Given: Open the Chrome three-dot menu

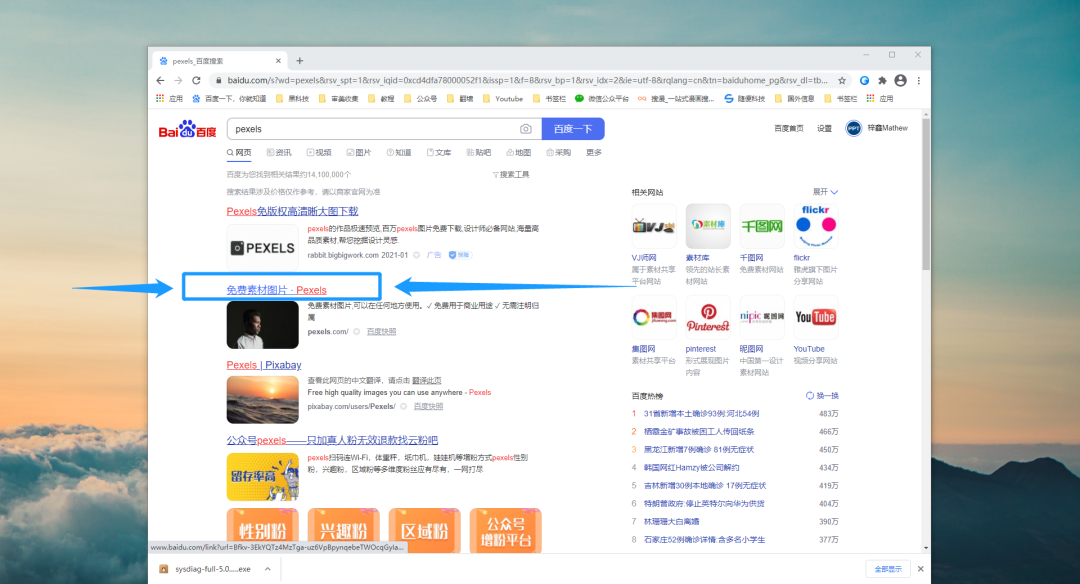Looking at the screenshot, I should [919, 81].
